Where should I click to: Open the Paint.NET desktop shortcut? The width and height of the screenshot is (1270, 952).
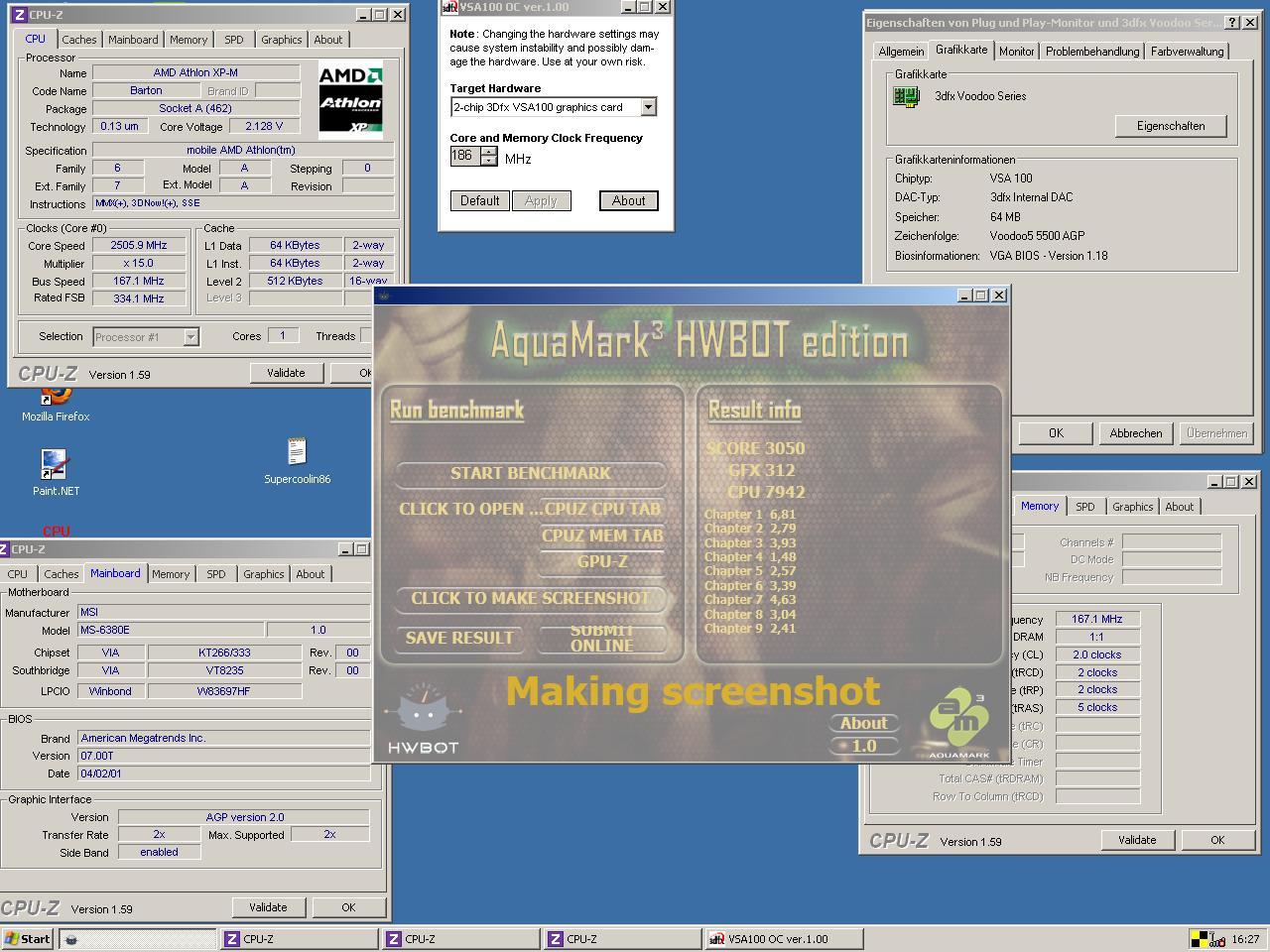click(x=55, y=471)
